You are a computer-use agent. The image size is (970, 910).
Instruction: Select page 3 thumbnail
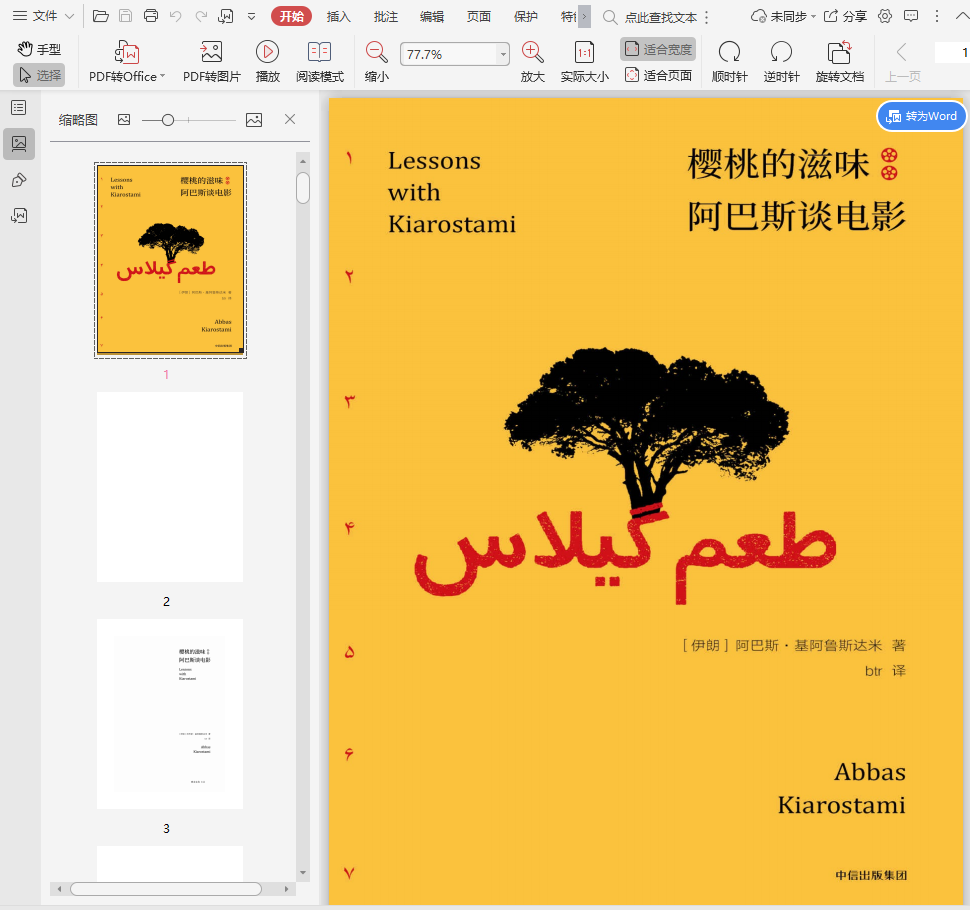coord(170,714)
